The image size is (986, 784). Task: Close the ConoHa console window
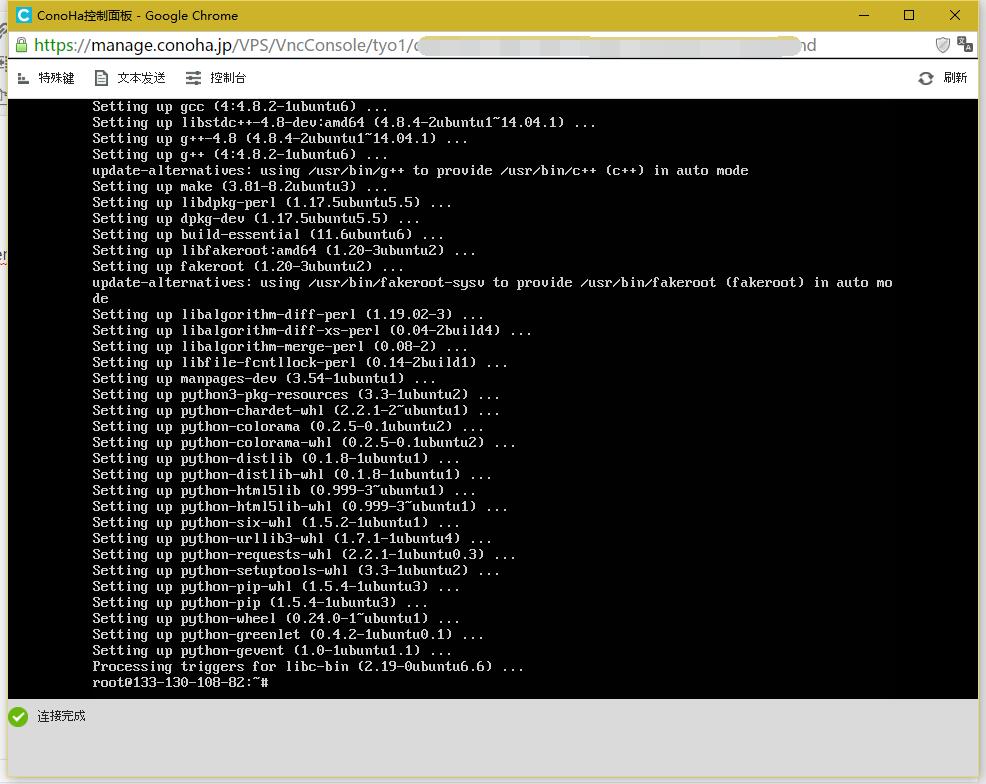click(x=955, y=15)
